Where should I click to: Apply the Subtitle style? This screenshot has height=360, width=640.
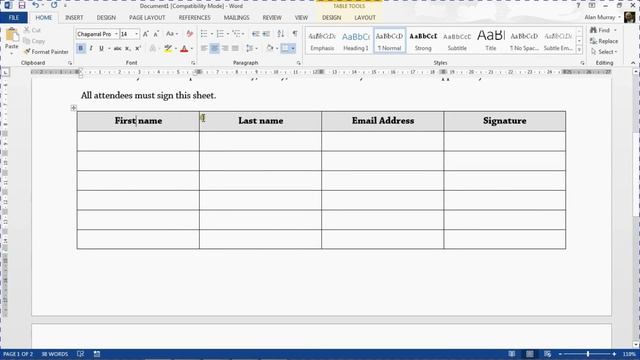[x=457, y=41]
